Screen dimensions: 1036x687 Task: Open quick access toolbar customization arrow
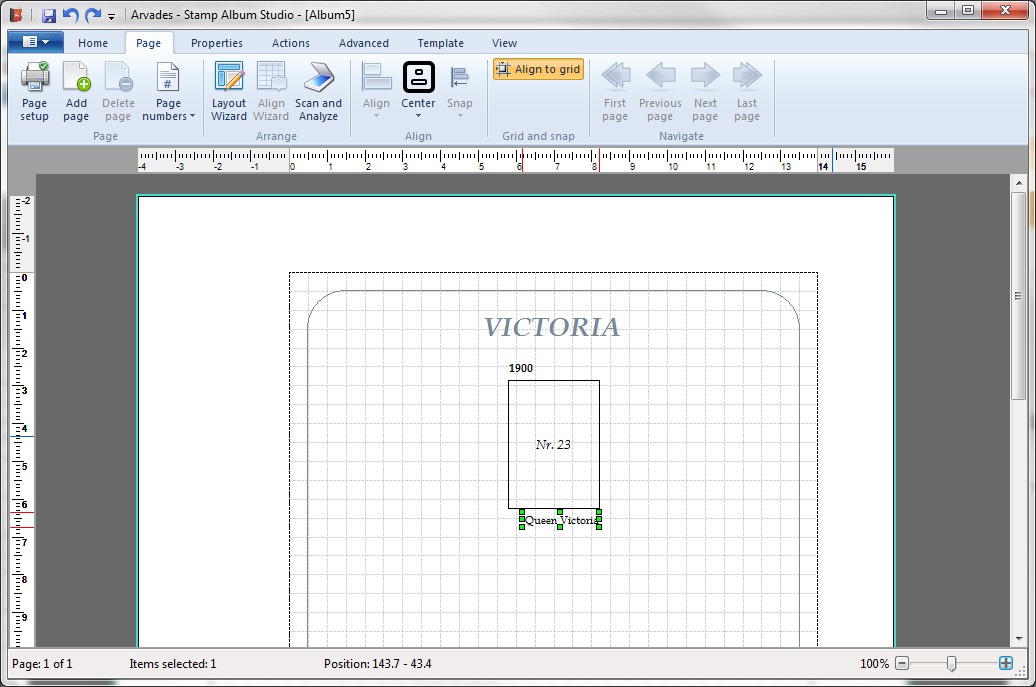(x=111, y=16)
